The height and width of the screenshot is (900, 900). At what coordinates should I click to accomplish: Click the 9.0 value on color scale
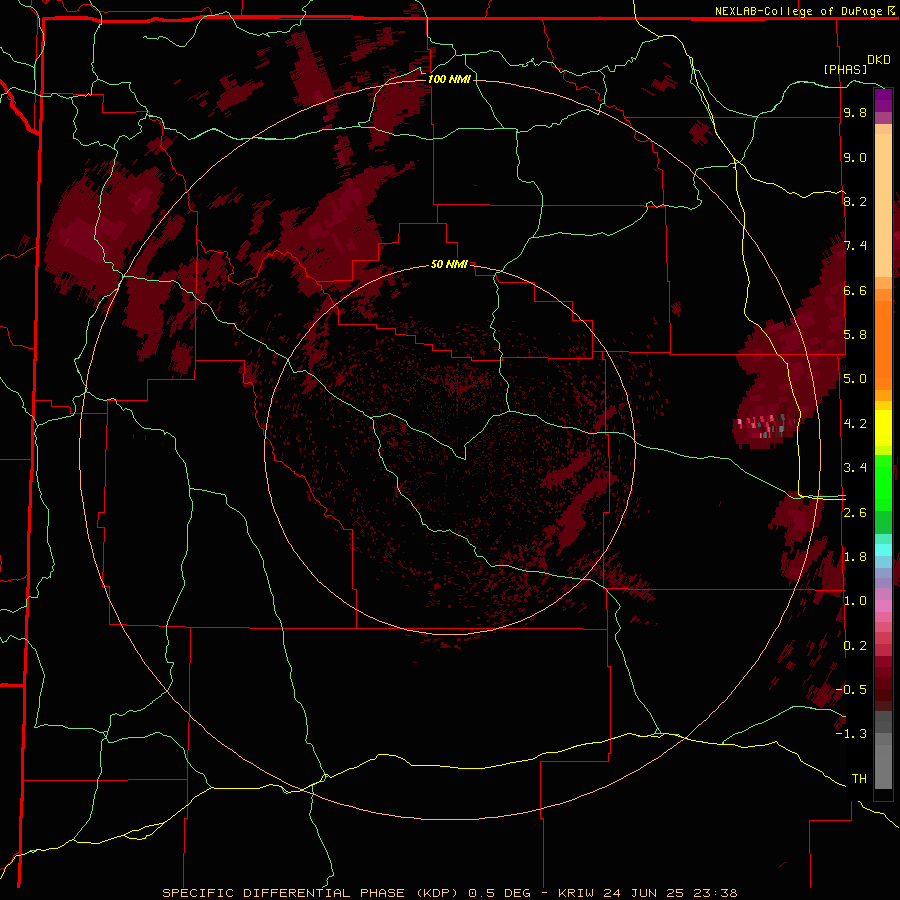(855, 158)
